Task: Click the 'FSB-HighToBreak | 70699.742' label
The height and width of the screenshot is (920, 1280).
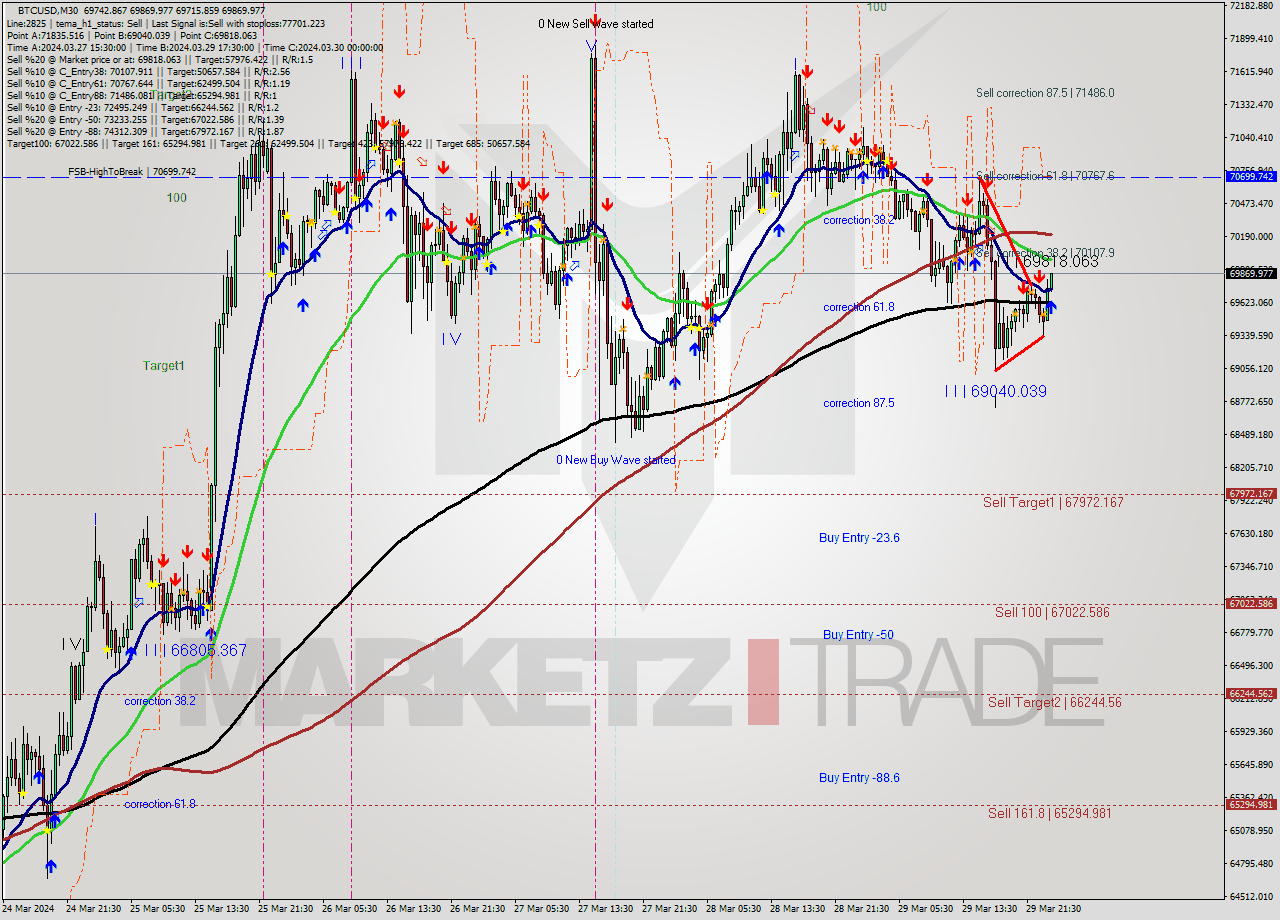Action: tap(132, 172)
